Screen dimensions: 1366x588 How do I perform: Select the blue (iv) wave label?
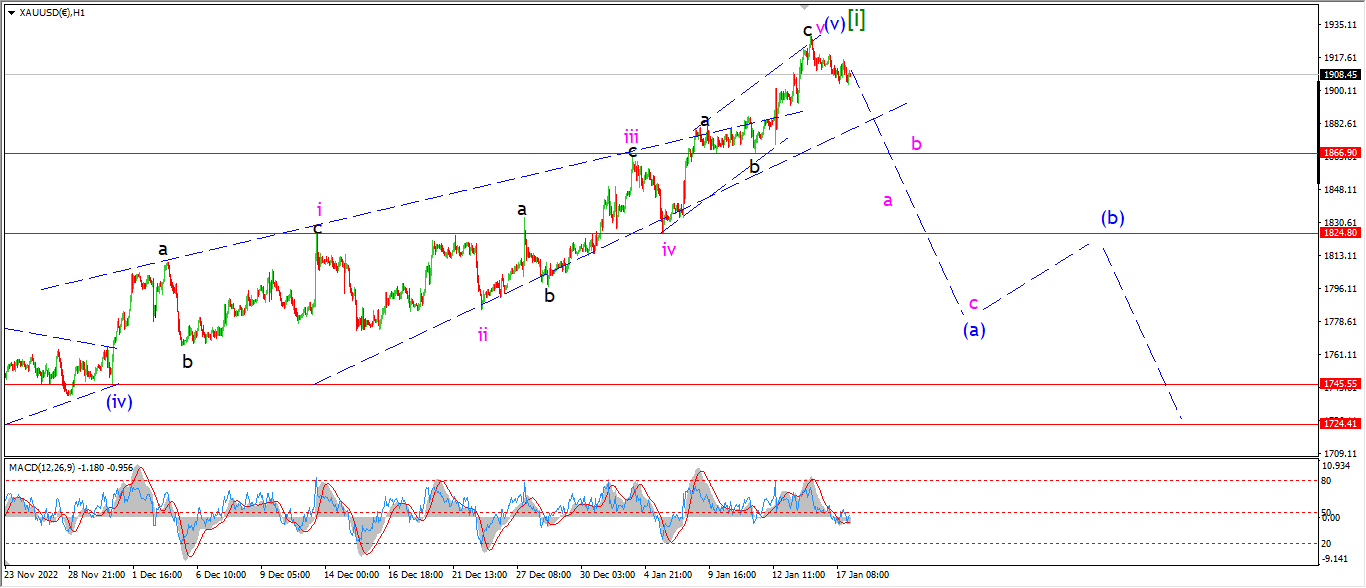(119, 402)
